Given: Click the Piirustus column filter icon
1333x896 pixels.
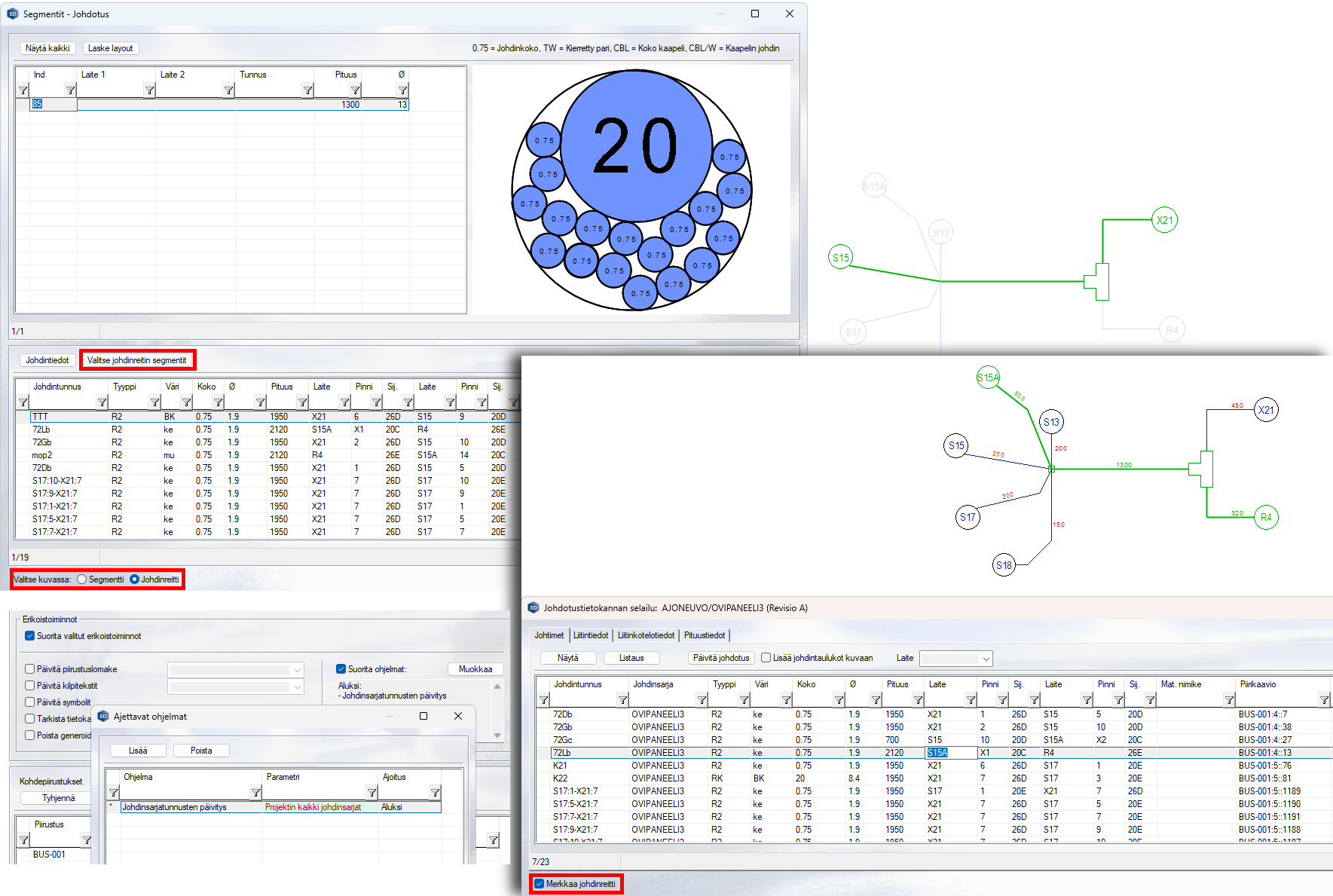Looking at the screenshot, I should [87, 839].
